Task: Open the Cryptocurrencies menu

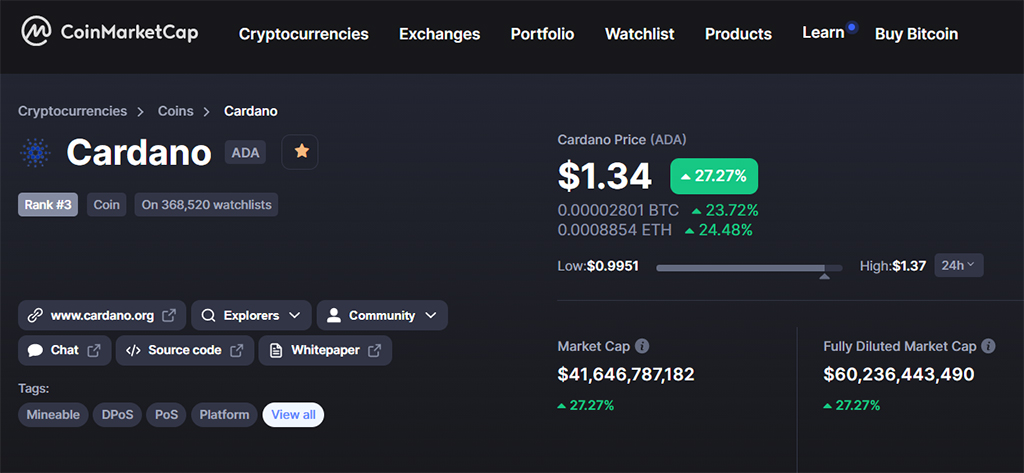Action: tap(304, 34)
